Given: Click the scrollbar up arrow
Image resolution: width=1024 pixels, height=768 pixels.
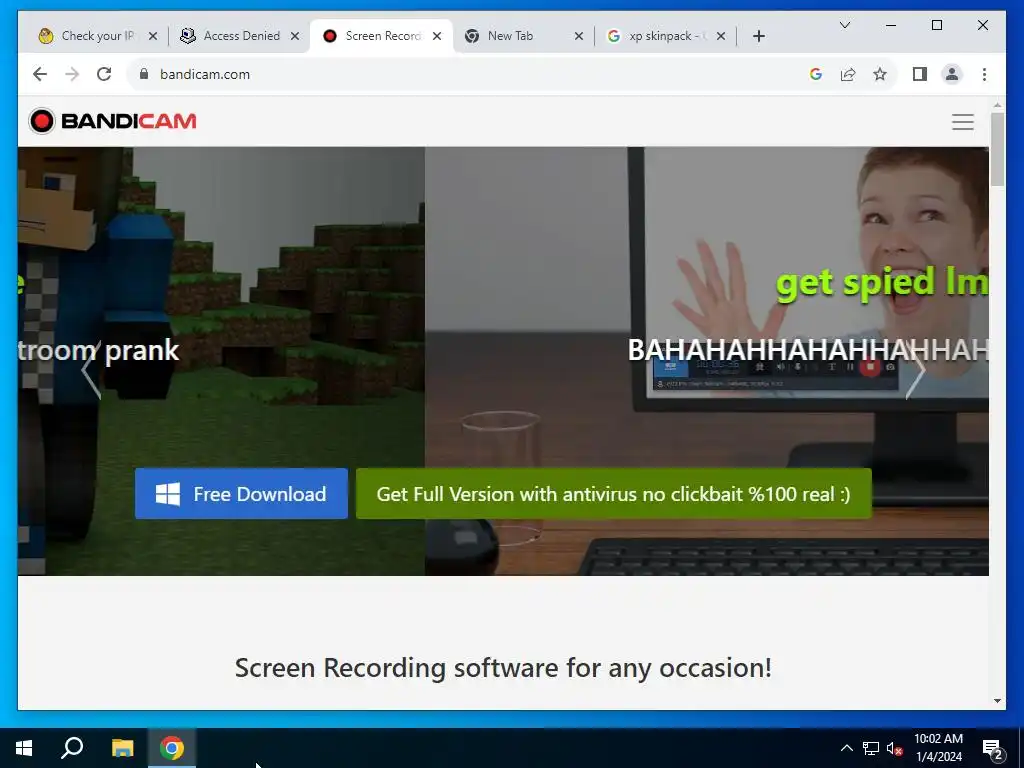Looking at the screenshot, I should (997, 104).
